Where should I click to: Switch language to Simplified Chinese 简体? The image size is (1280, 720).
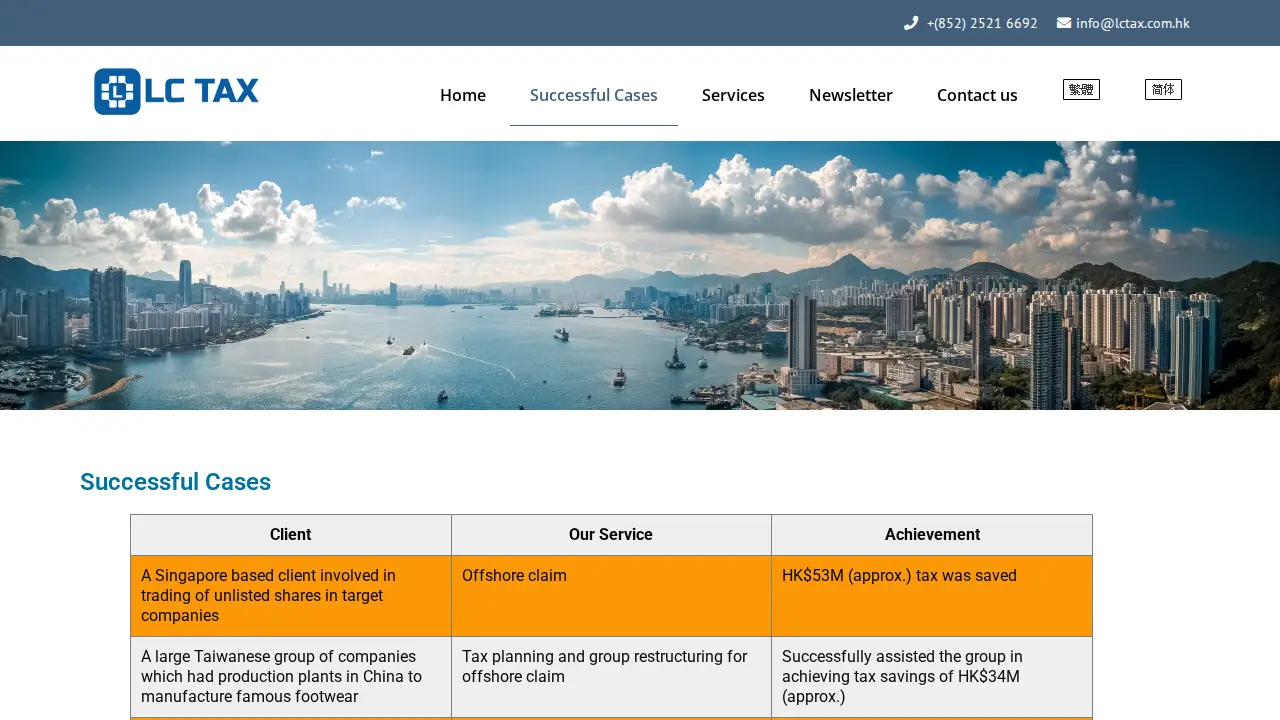pos(1163,89)
